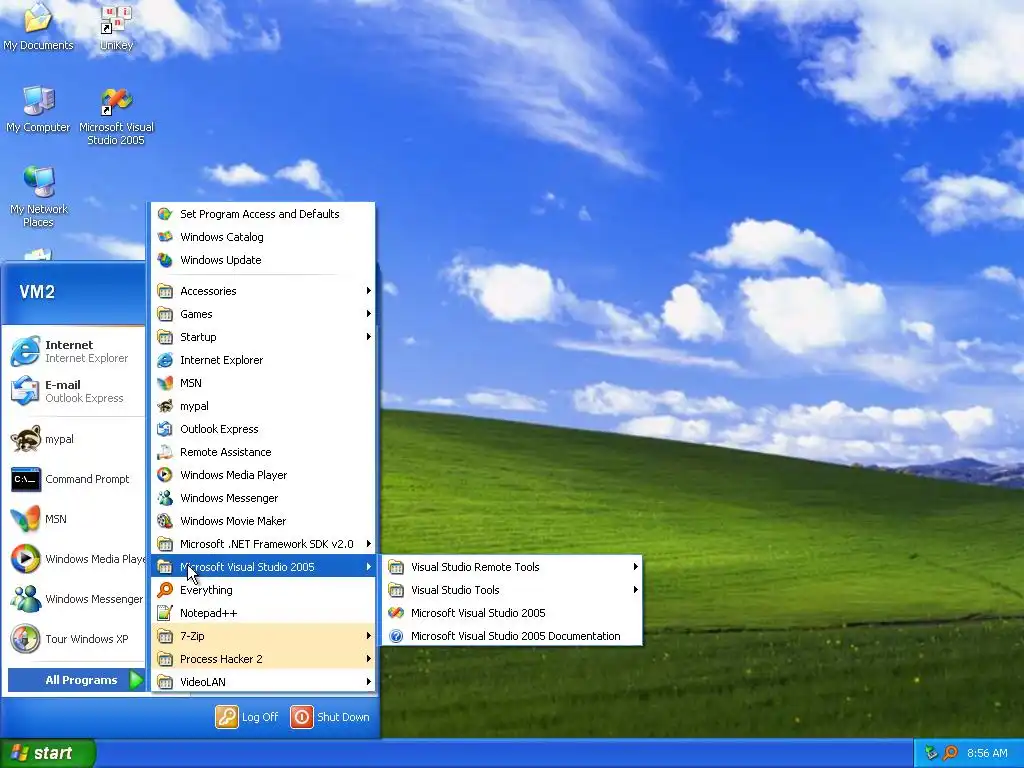1024x768 pixels.
Task: Click the Remote Assistance icon
Action: pos(165,452)
